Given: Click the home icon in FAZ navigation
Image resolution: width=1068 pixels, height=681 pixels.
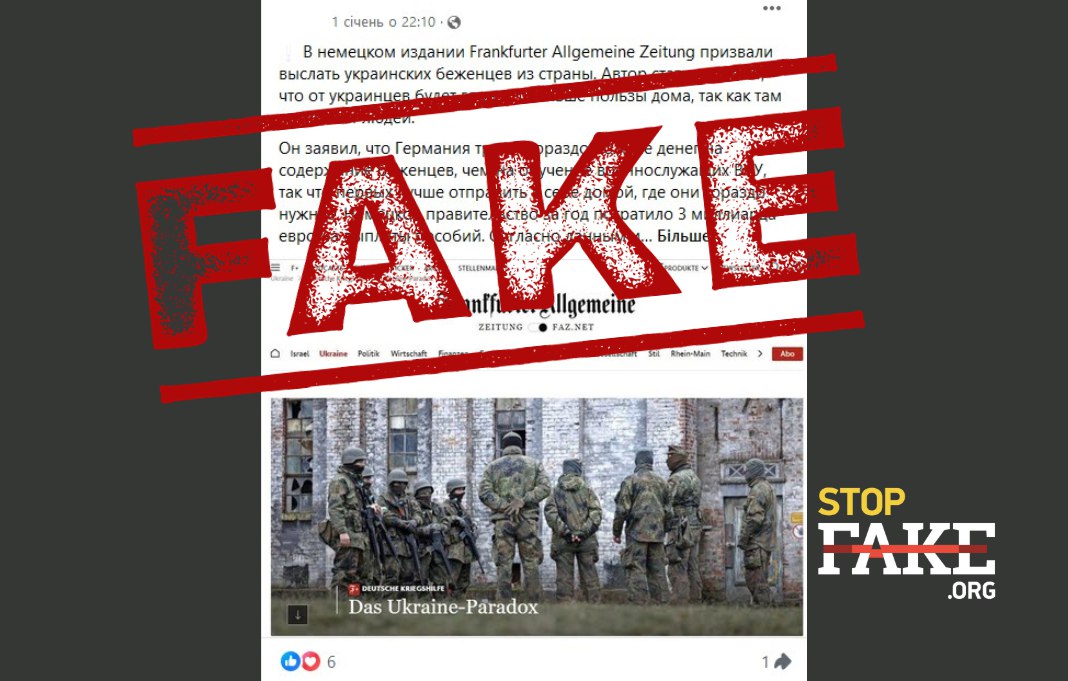Looking at the screenshot, I should click(x=275, y=353).
